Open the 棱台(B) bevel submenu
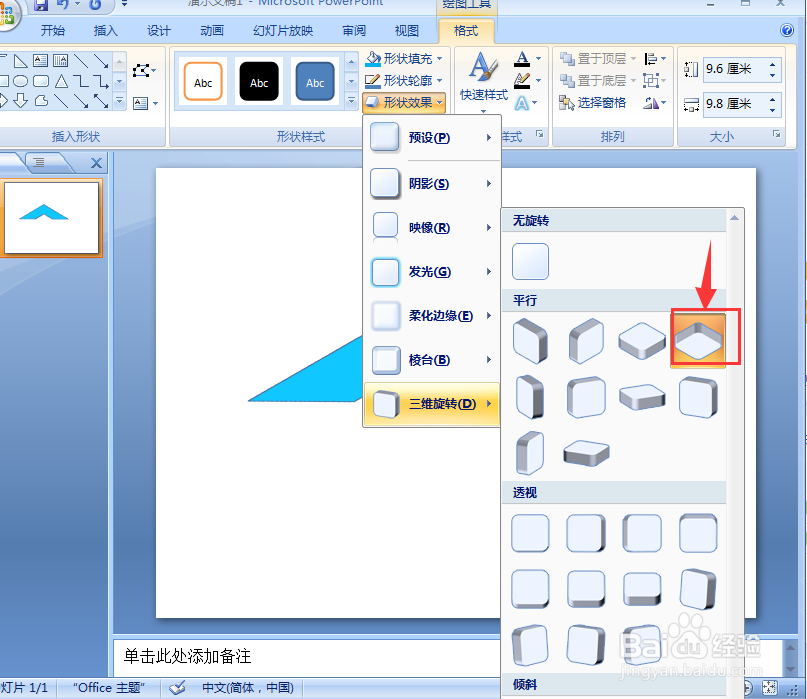Viewport: 807px width, 699px height. [432, 360]
